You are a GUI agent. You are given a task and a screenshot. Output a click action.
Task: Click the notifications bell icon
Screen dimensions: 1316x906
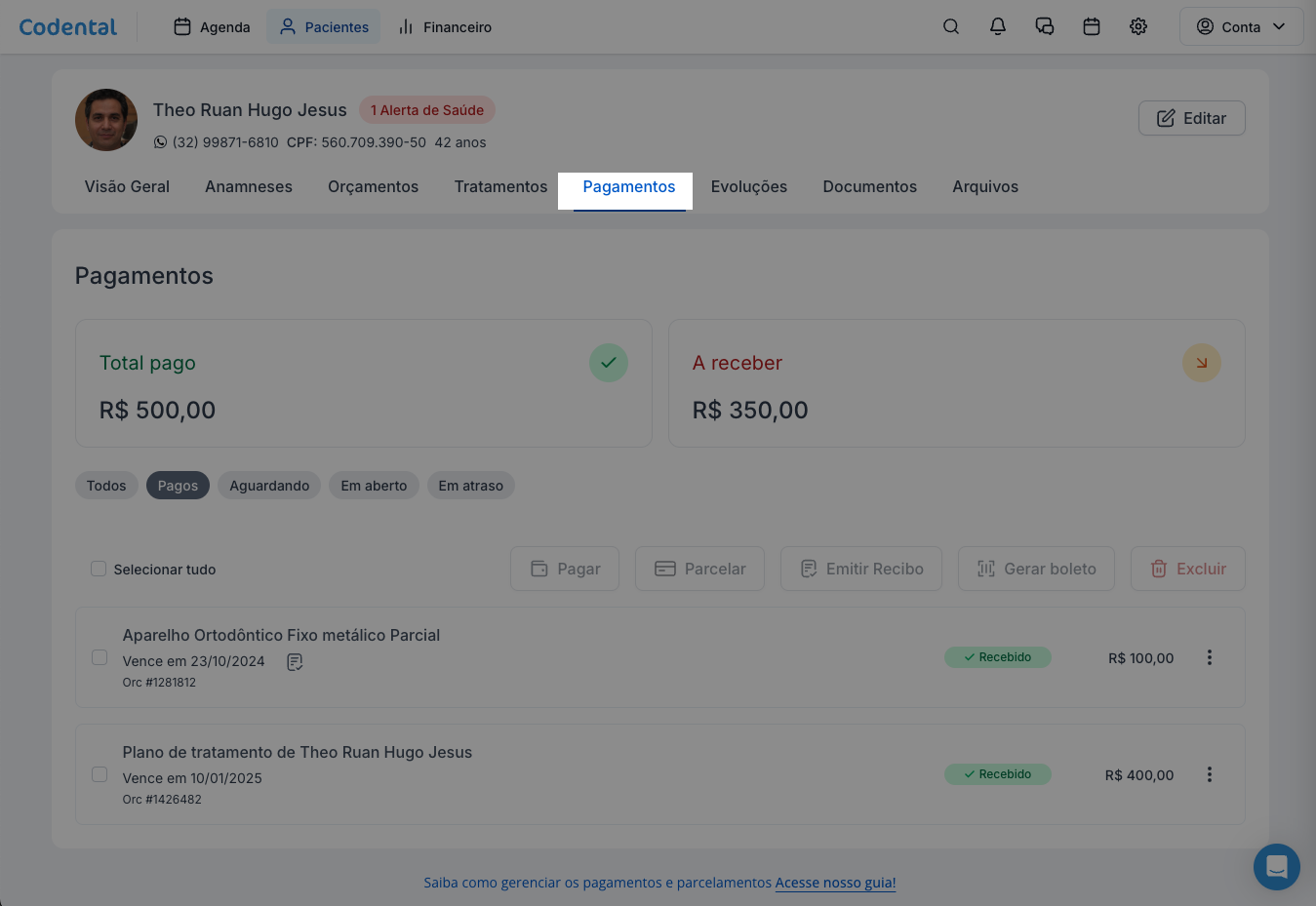click(x=997, y=27)
